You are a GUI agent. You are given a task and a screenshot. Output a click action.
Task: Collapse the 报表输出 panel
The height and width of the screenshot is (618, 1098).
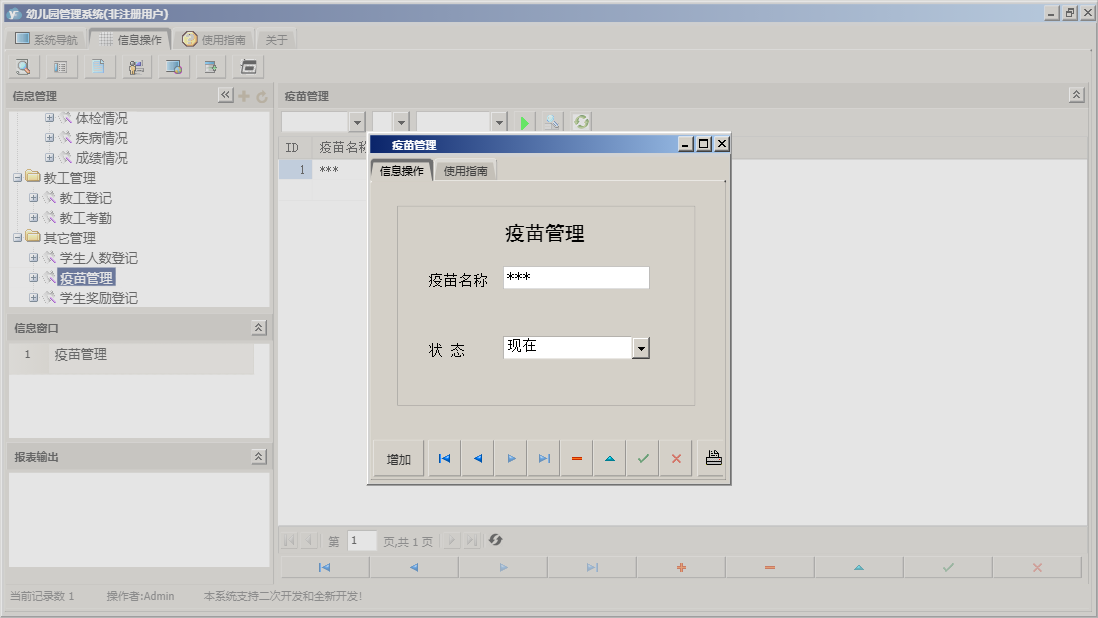(258, 455)
